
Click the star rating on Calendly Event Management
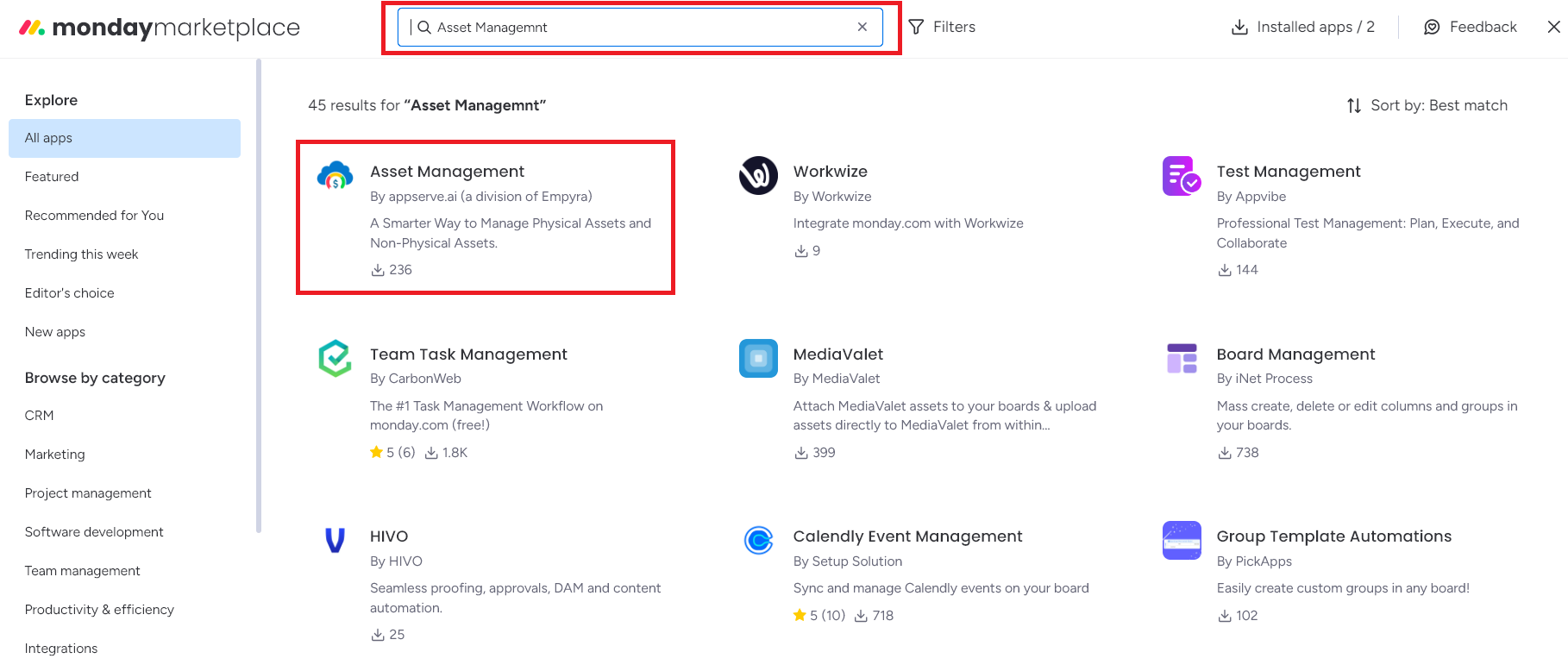pos(819,616)
